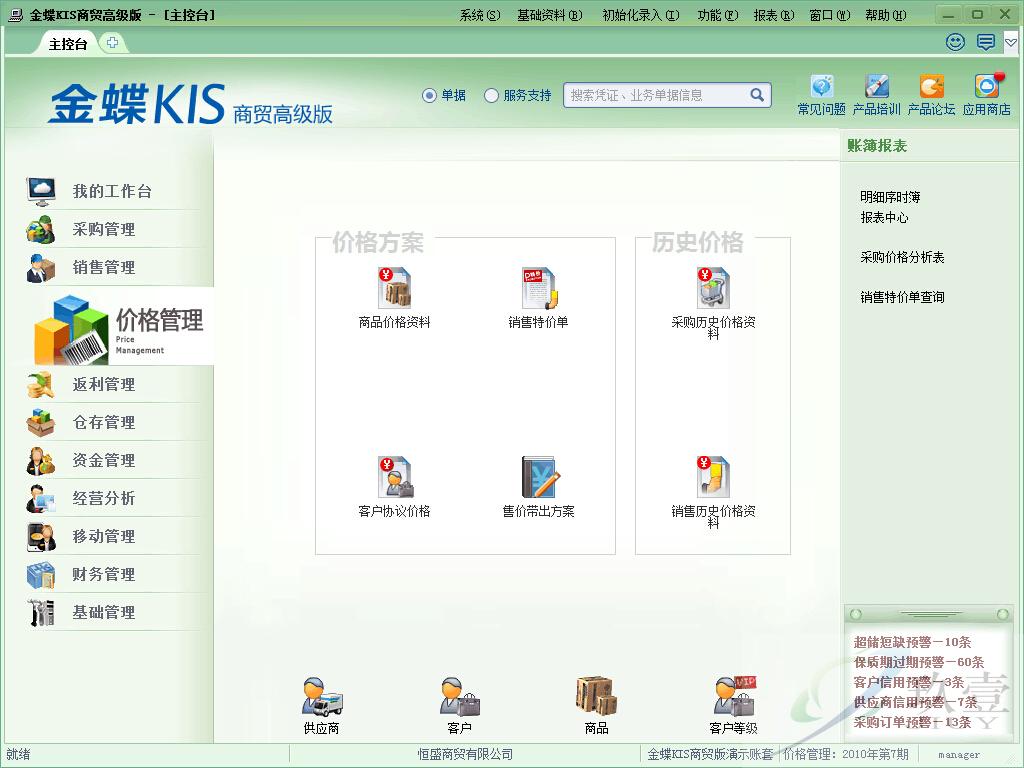Open 供应商信用预警 alert

(x=916, y=702)
